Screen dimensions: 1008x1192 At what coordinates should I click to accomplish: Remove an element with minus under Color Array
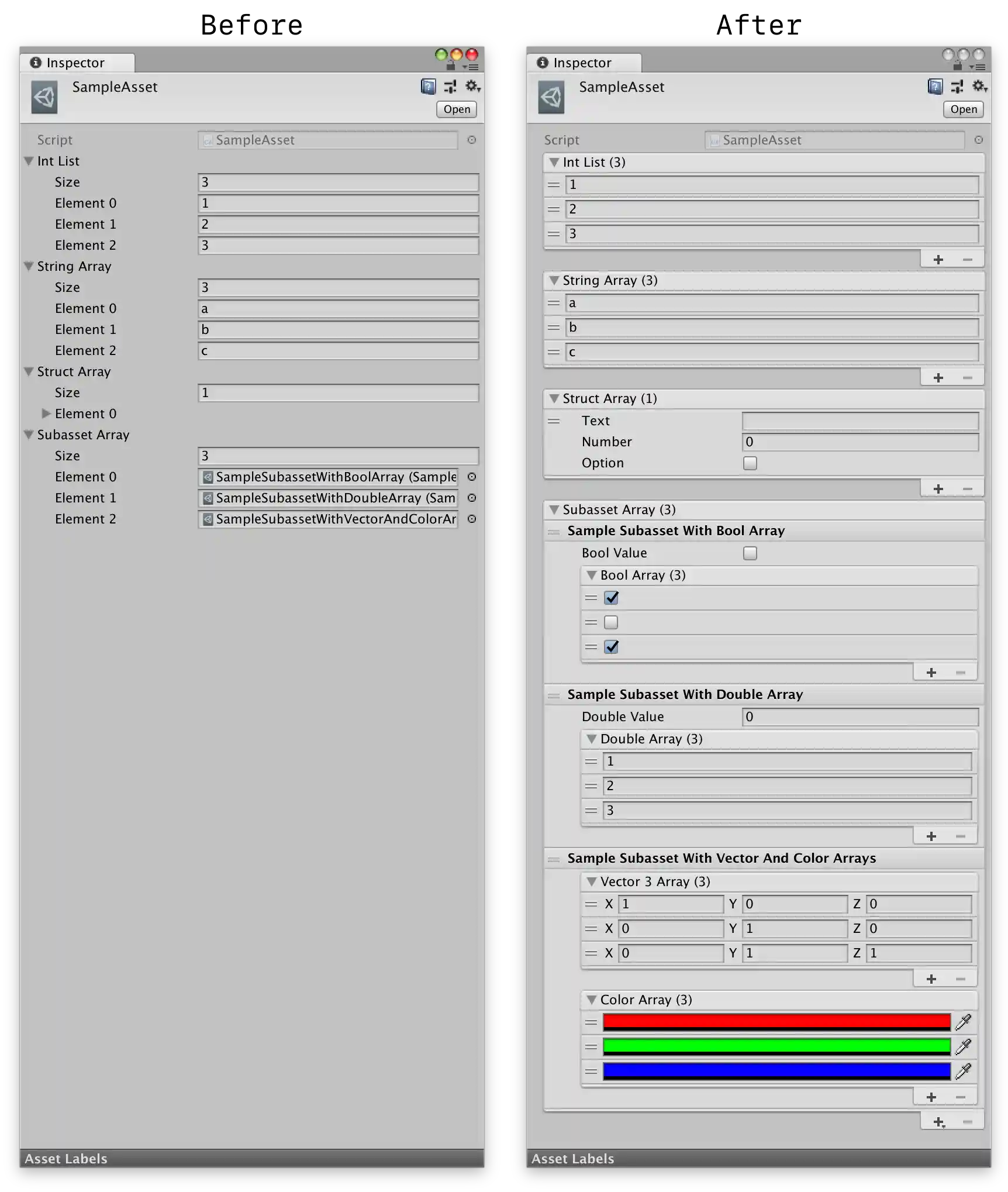pyautogui.click(x=960, y=1097)
